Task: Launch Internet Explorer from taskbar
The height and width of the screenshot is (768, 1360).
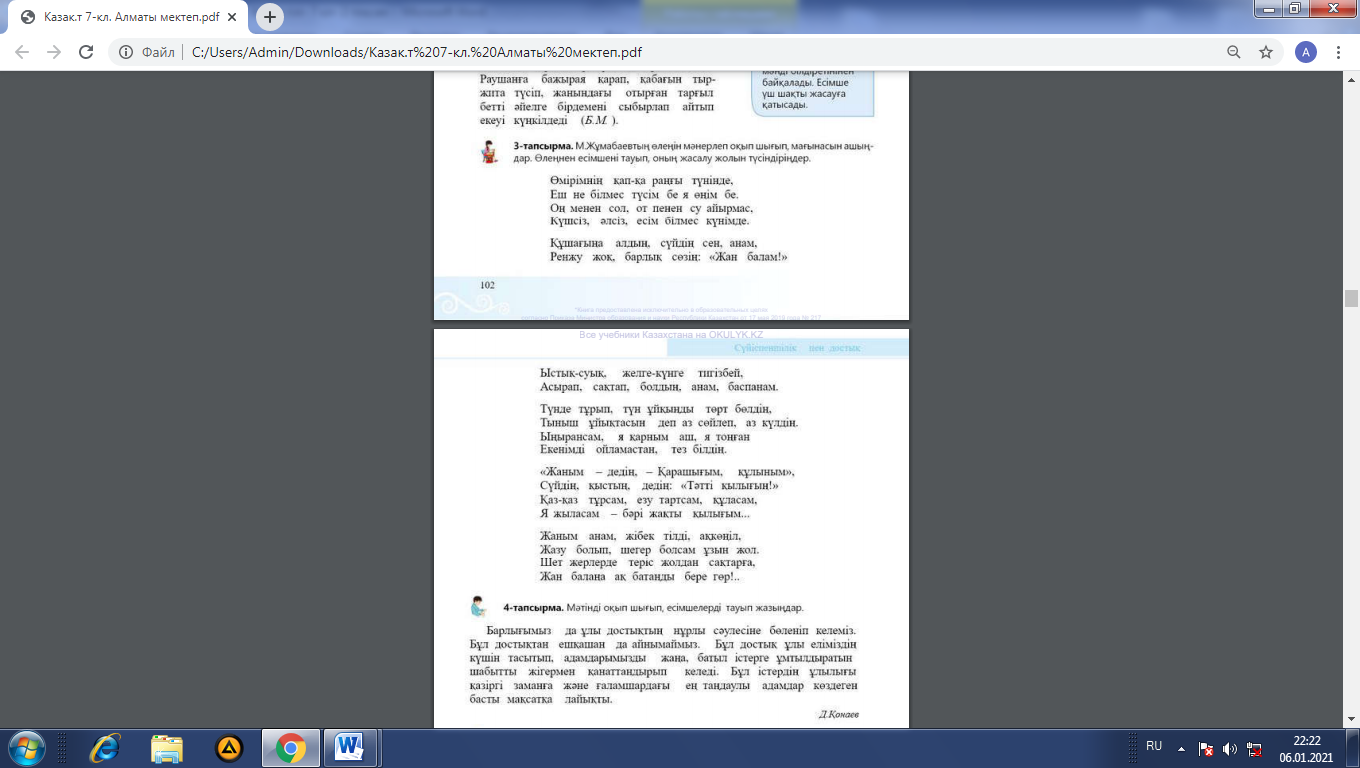Action: coord(104,748)
